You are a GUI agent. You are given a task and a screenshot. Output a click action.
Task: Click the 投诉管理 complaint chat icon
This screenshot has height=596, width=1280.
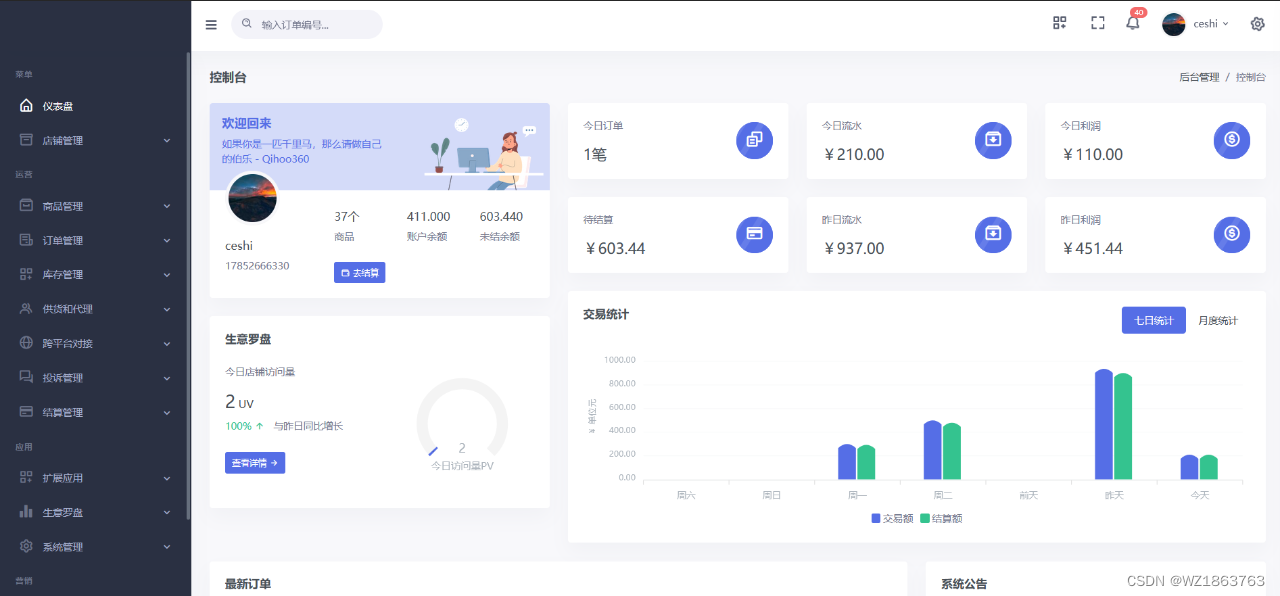[25, 377]
